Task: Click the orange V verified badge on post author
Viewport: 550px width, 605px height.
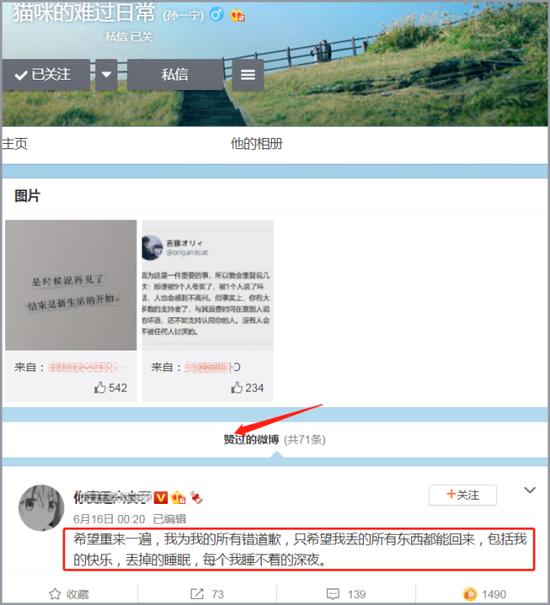Action: coord(161,497)
